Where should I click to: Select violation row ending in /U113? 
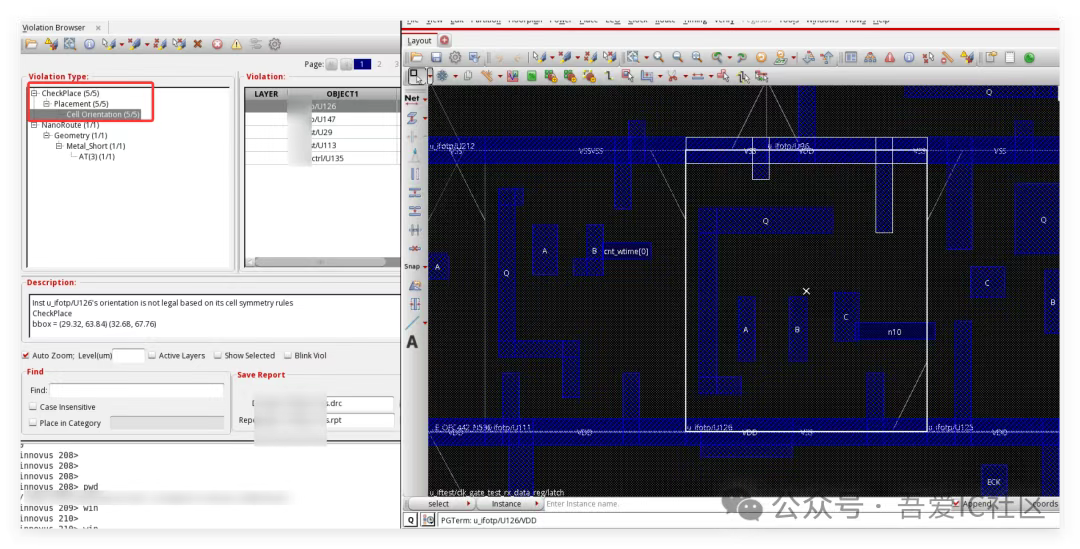322,145
